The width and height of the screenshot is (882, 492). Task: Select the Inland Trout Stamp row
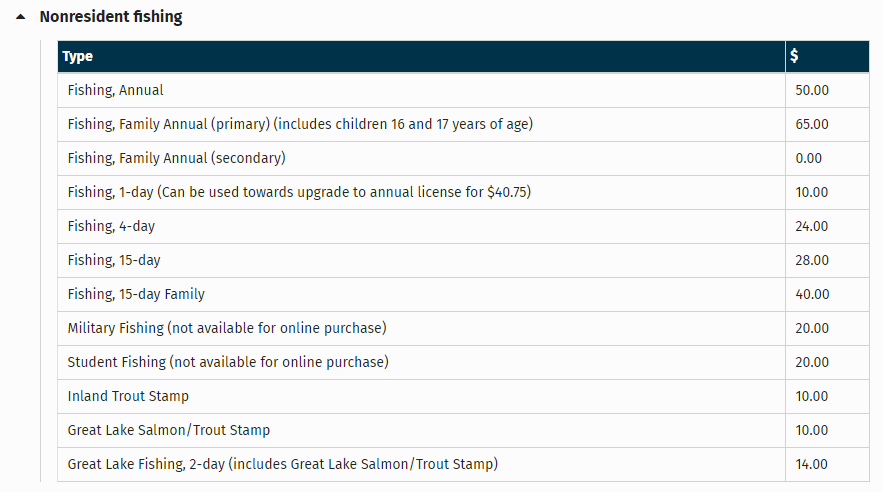point(128,396)
